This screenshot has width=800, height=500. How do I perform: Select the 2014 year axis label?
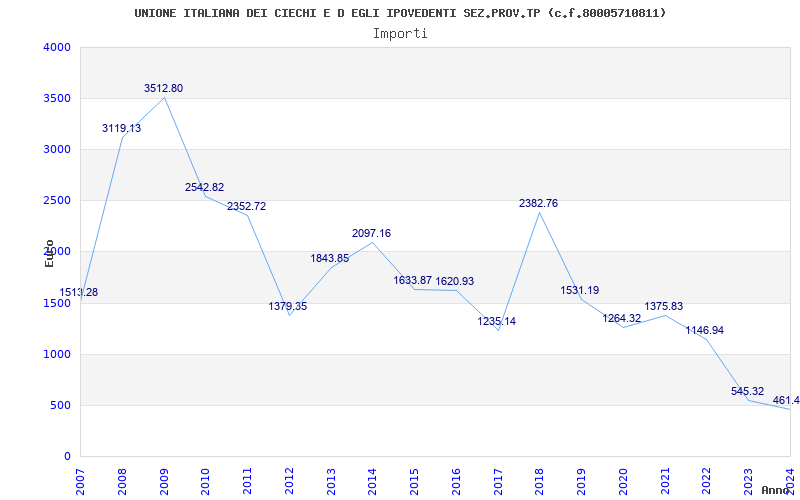372,482
